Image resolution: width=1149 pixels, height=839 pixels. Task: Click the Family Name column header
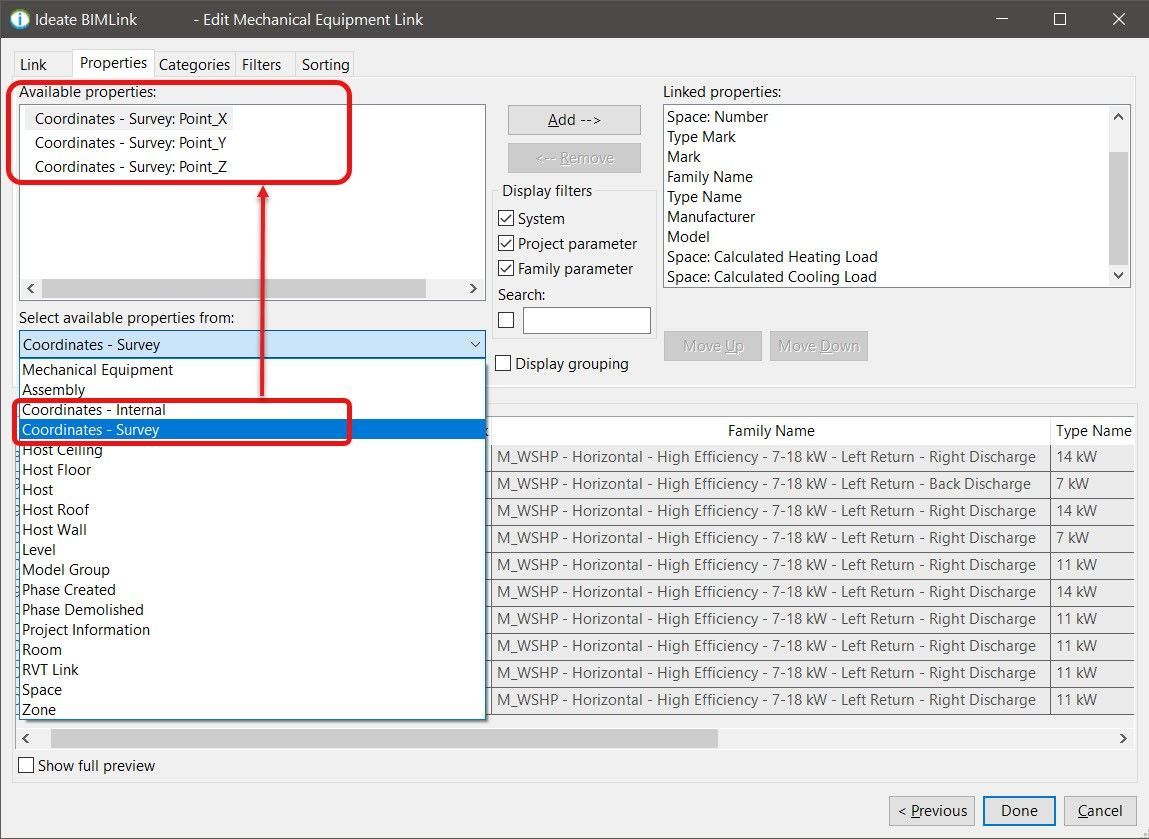[x=771, y=431]
